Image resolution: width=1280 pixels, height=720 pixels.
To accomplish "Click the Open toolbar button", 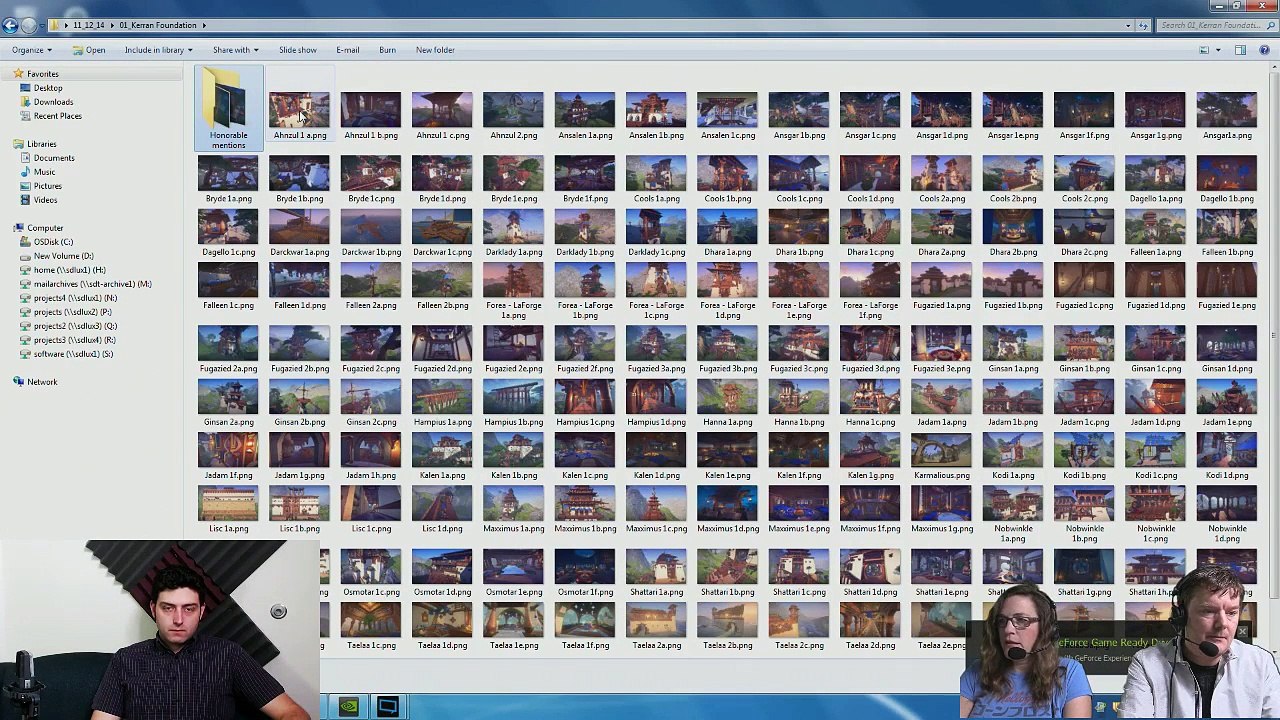I will click(x=89, y=50).
